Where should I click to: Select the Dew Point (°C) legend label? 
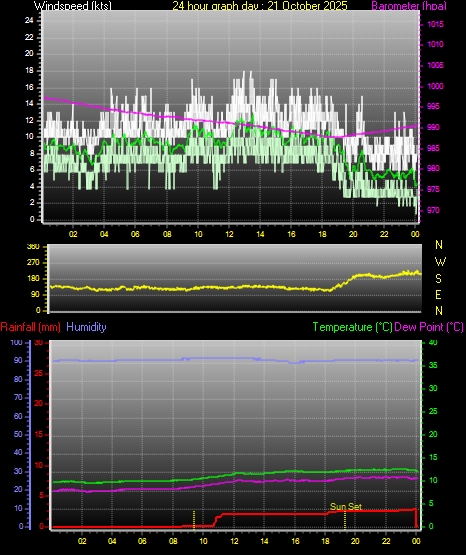[x=429, y=327]
